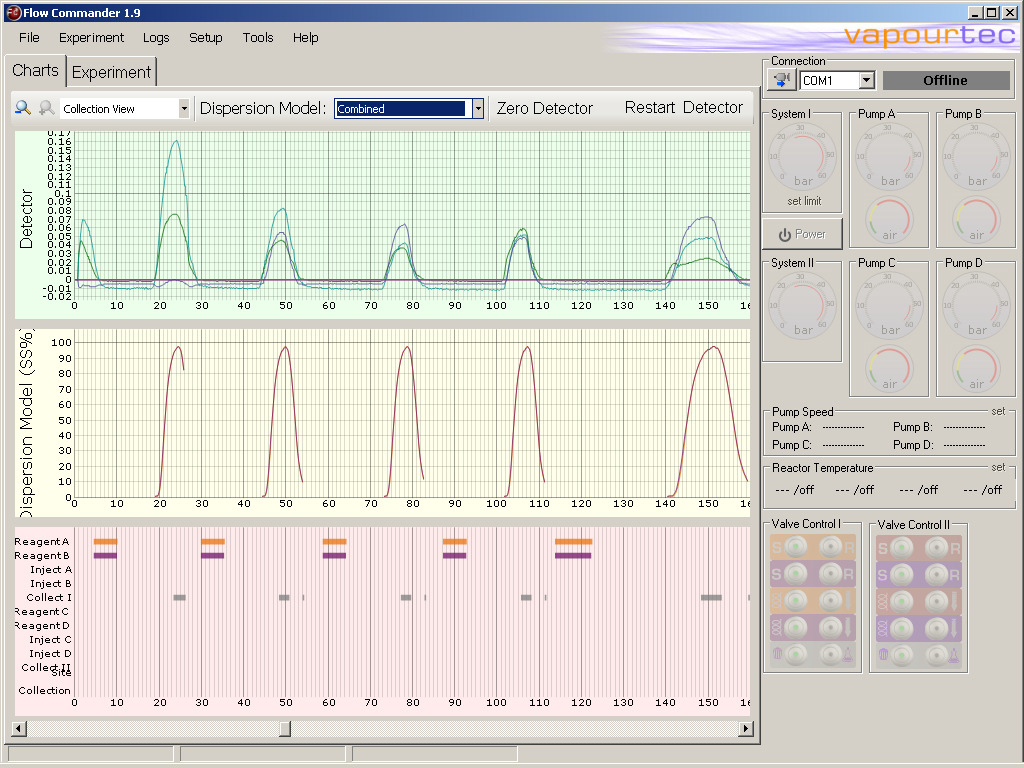Image resolution: width=1024 pixels, height=768 pixels.
Task: Open the Tools menu
Action: 257,37
